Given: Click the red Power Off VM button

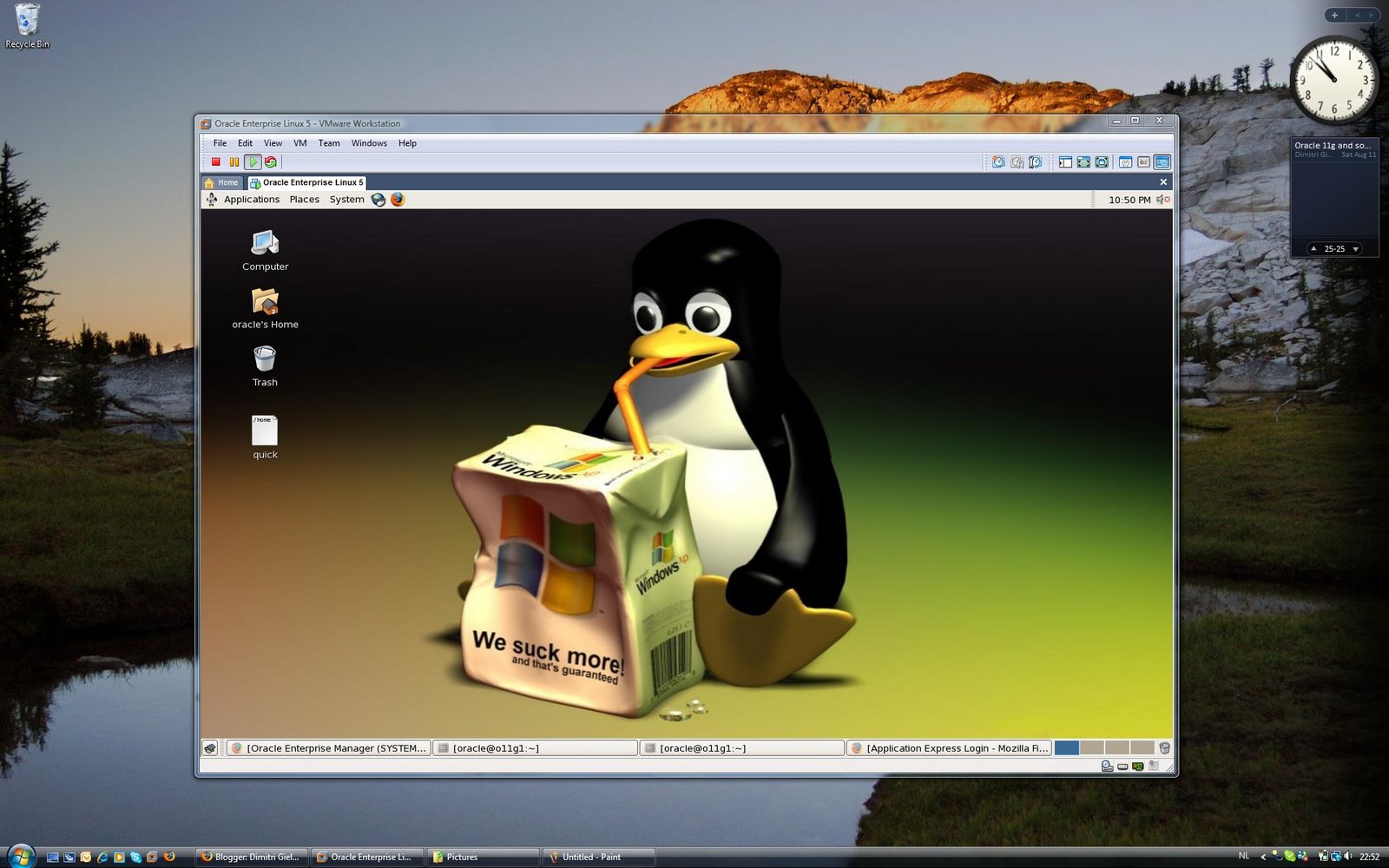Looking at the screenshot, I should (216, 162).
